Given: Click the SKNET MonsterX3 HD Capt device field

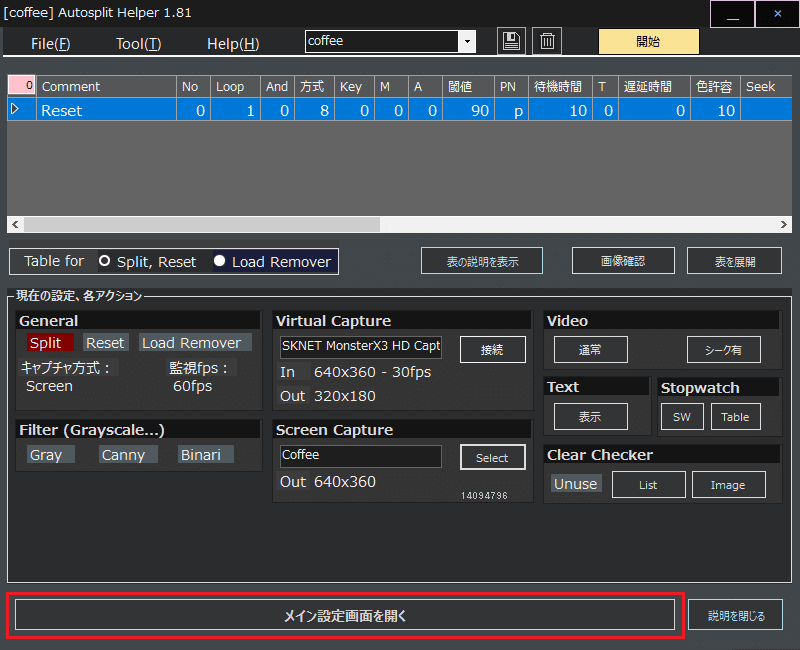Looking at the screenshot, I should click(361, 346).
